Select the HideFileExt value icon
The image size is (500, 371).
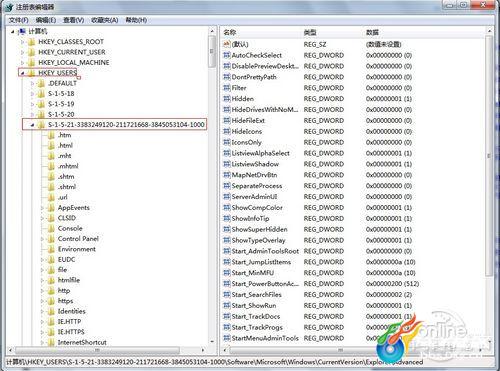coord(227,120)
